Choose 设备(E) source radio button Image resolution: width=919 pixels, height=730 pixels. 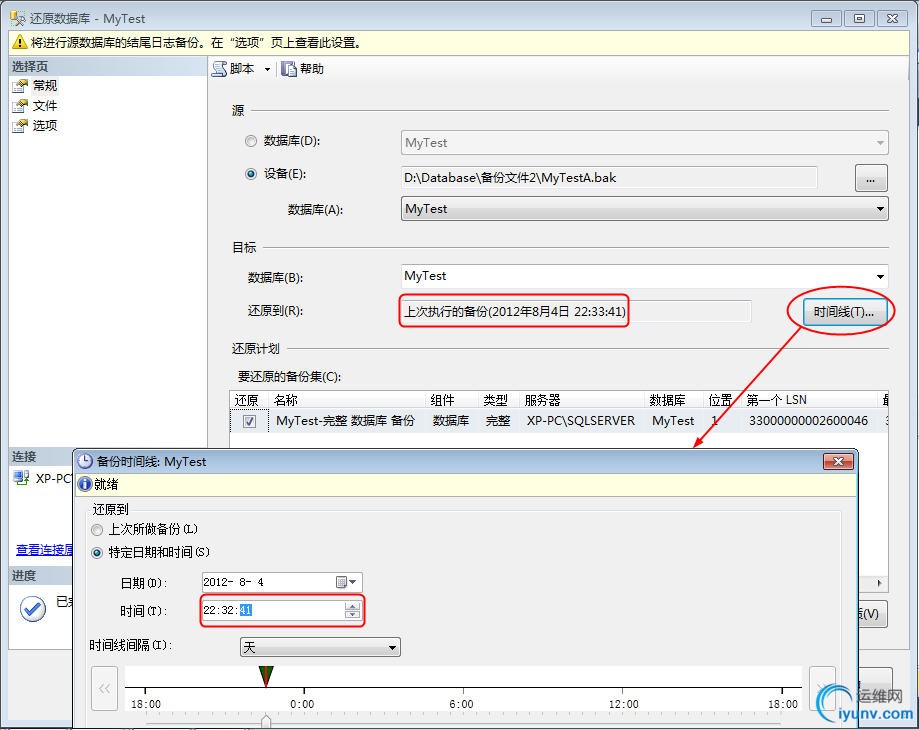(x=251, y=174)
